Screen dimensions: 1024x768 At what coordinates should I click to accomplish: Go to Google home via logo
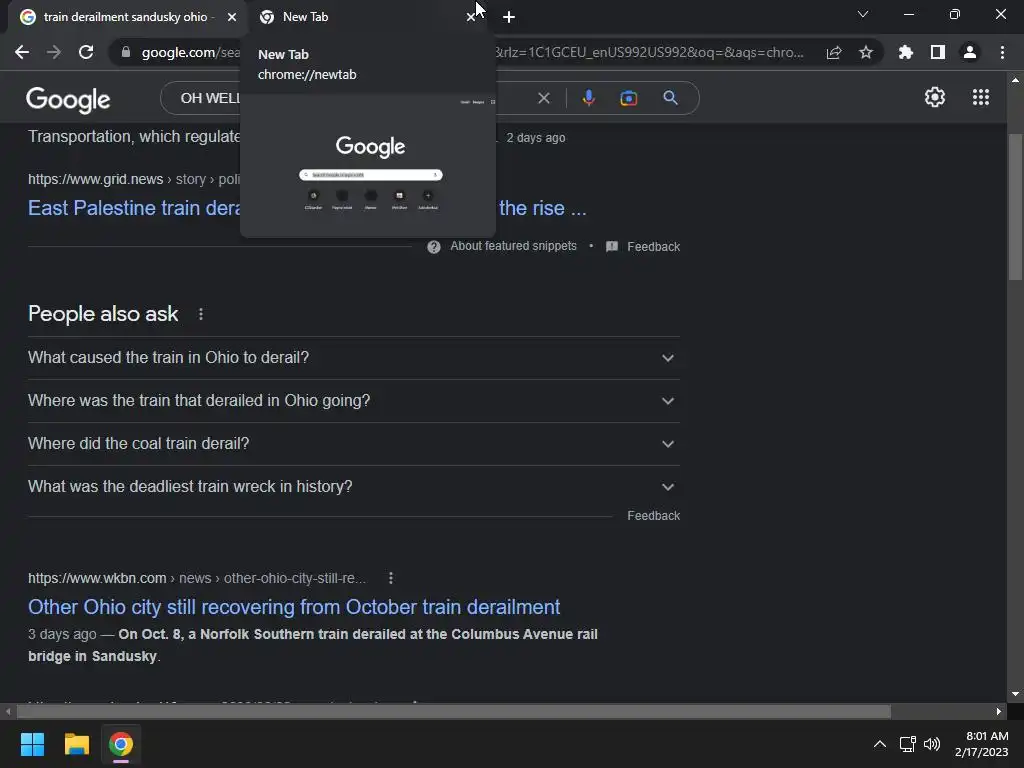[68, 99]
